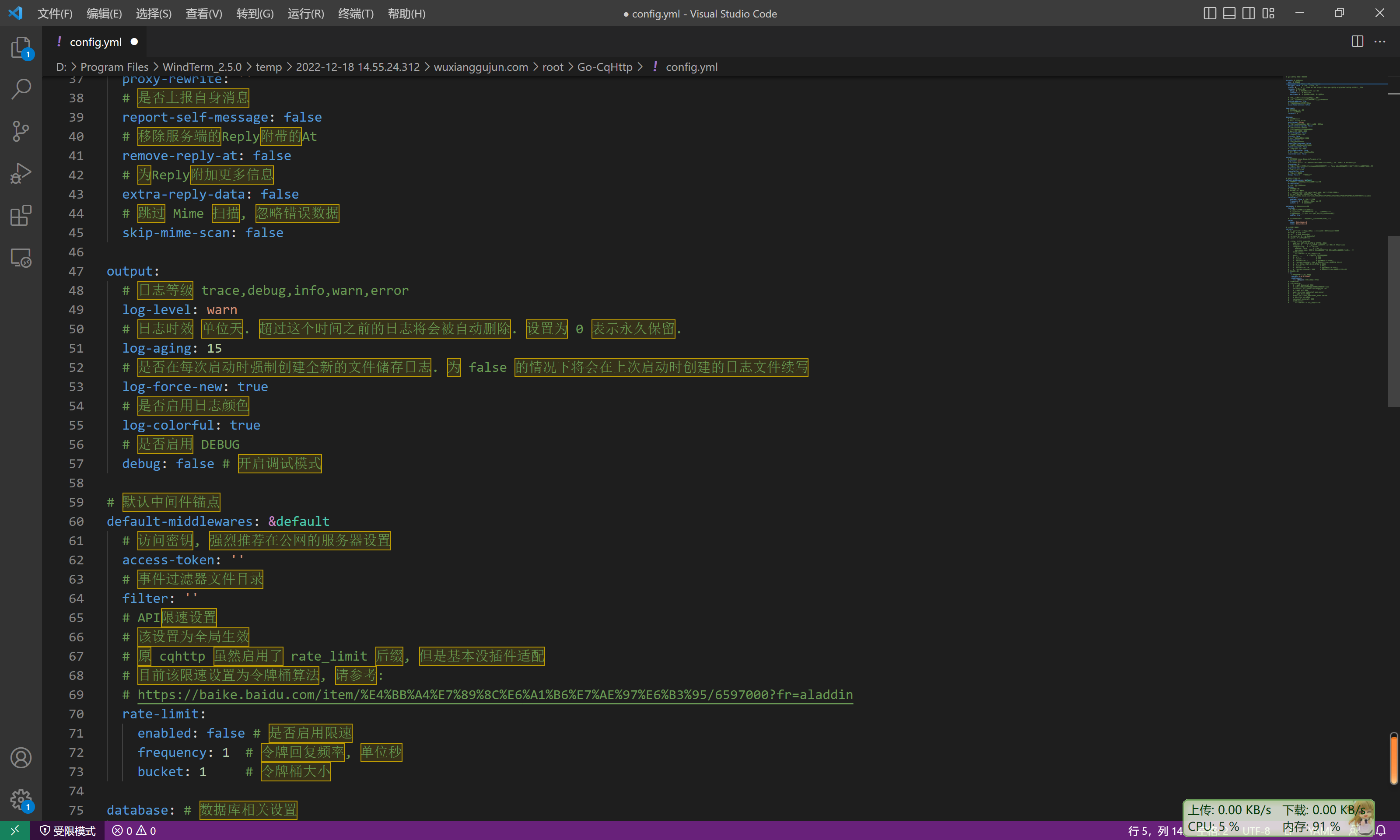Viewport: 1400px width, 840px height.
Task: Open the Run and Debug view
Action: click(x=21, y=173)
